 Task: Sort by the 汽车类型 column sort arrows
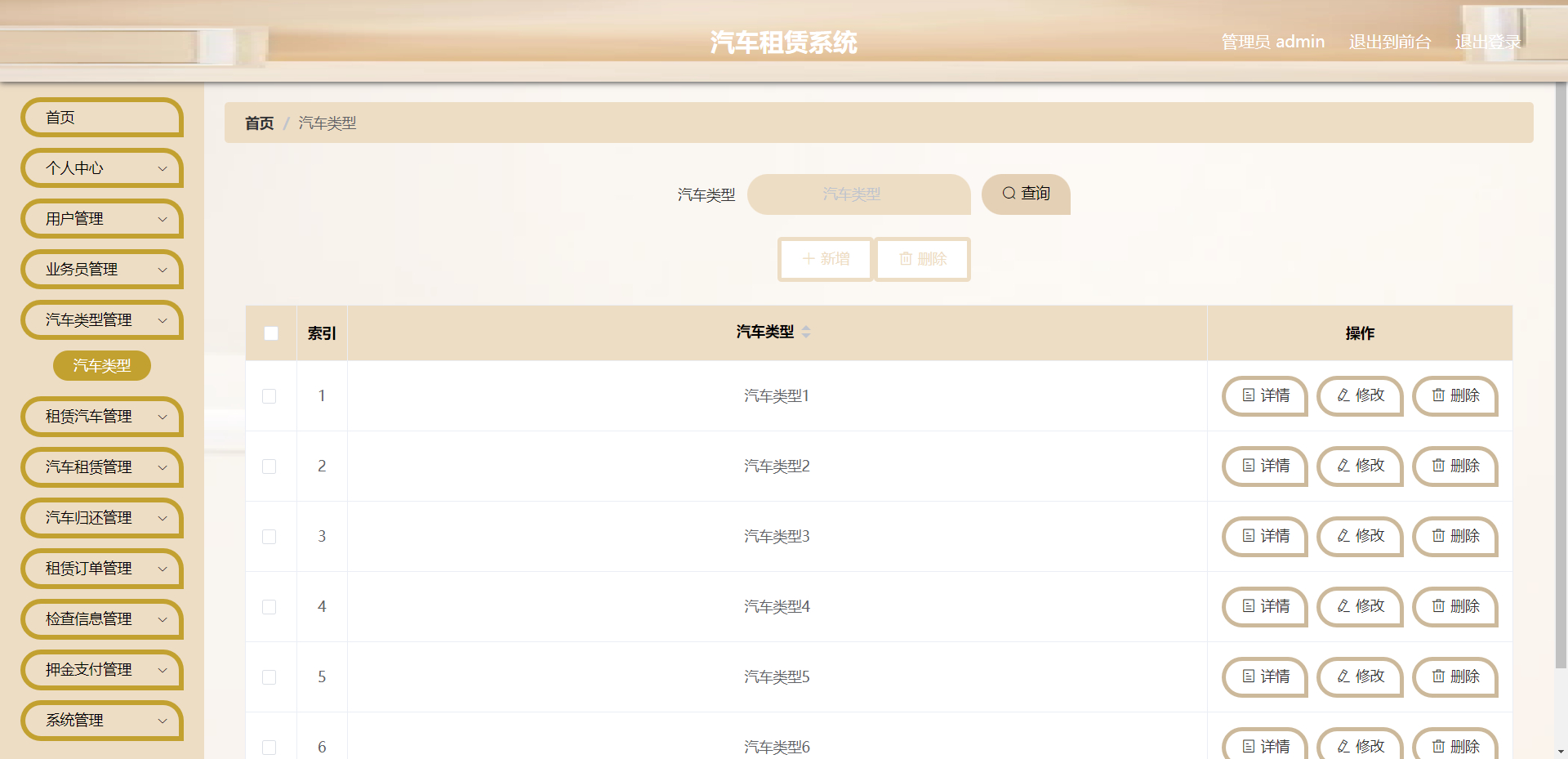tap(806, 332)
